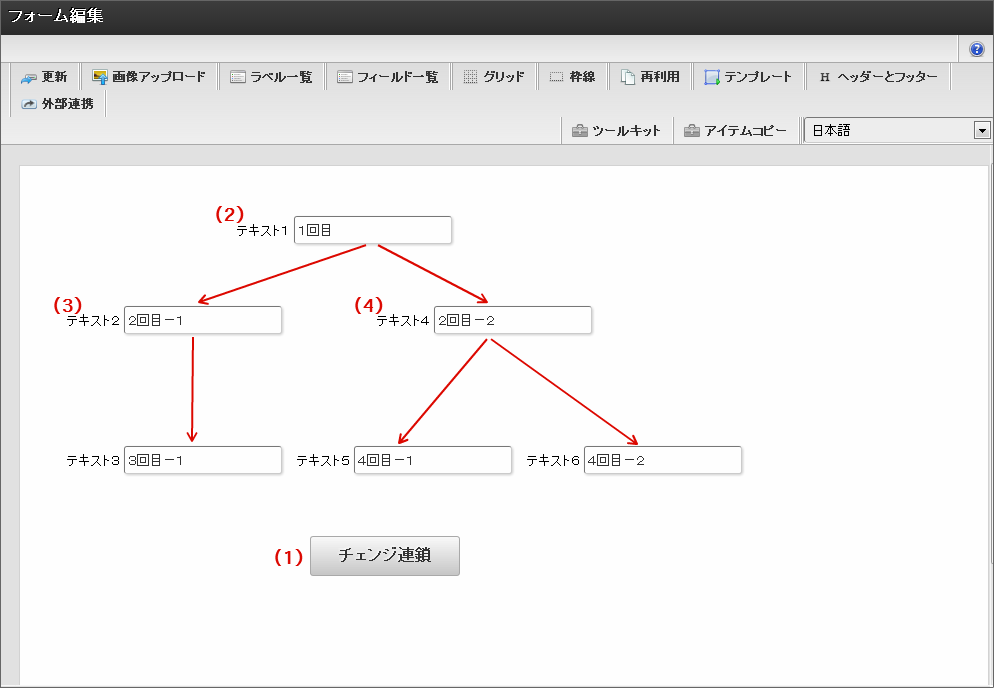Select the テキスト4 label
This screenshot has height=688, width=994.
403,321
